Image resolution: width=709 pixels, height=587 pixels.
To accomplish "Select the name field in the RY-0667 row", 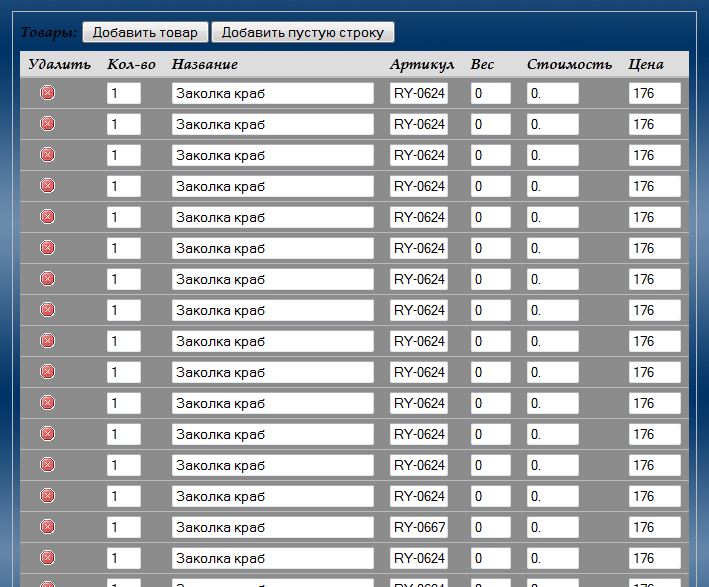I will point(272,527).
